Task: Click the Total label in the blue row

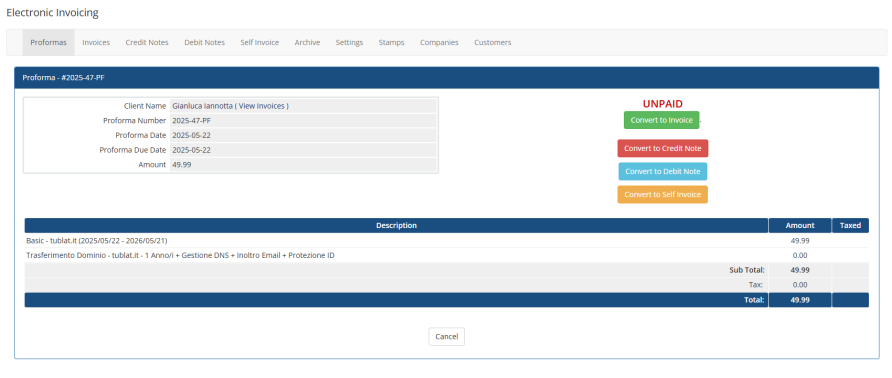Action: coord(754,300)
